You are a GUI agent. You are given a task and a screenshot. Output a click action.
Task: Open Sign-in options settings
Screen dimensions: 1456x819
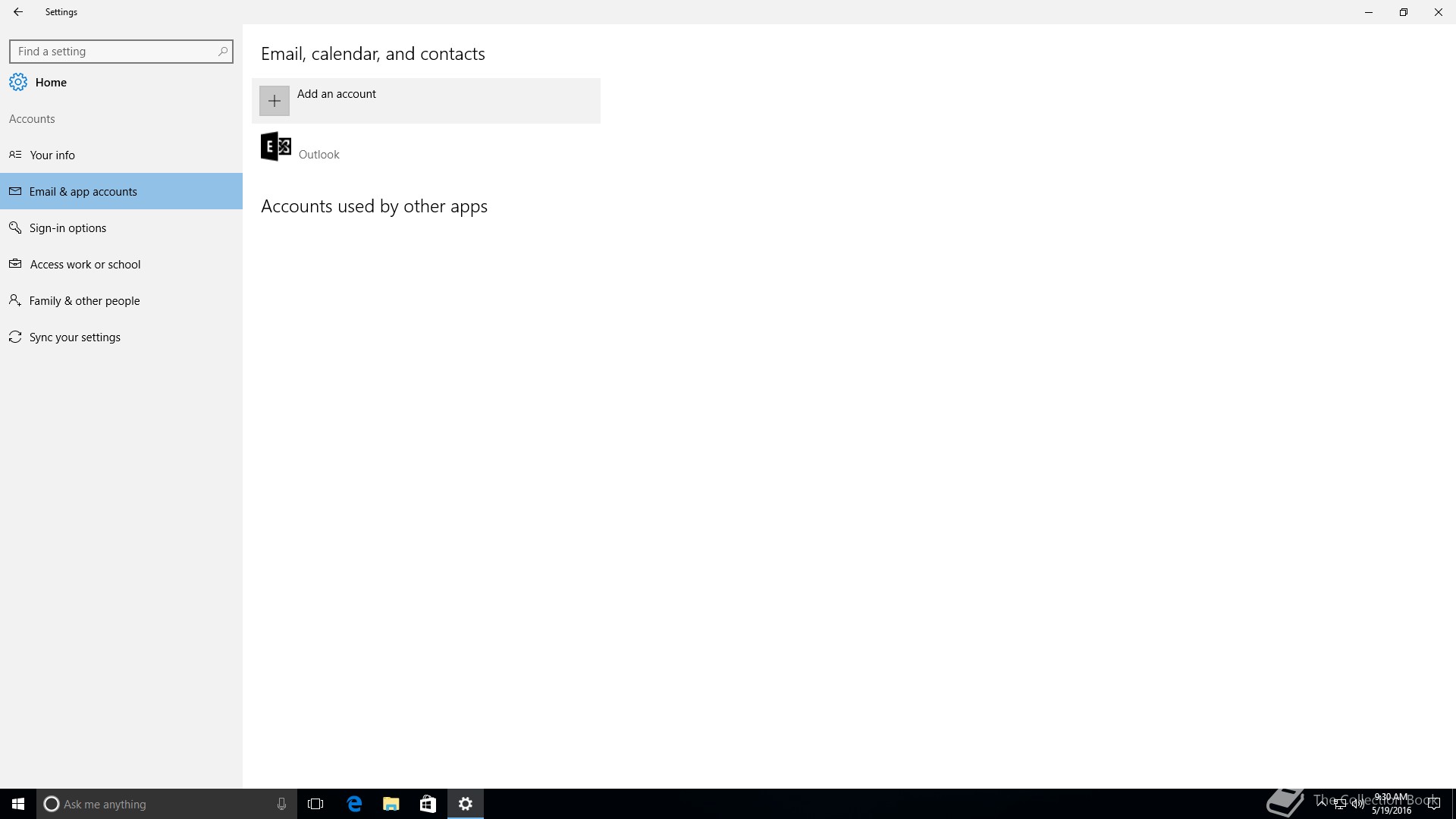[x=67, y=227]
